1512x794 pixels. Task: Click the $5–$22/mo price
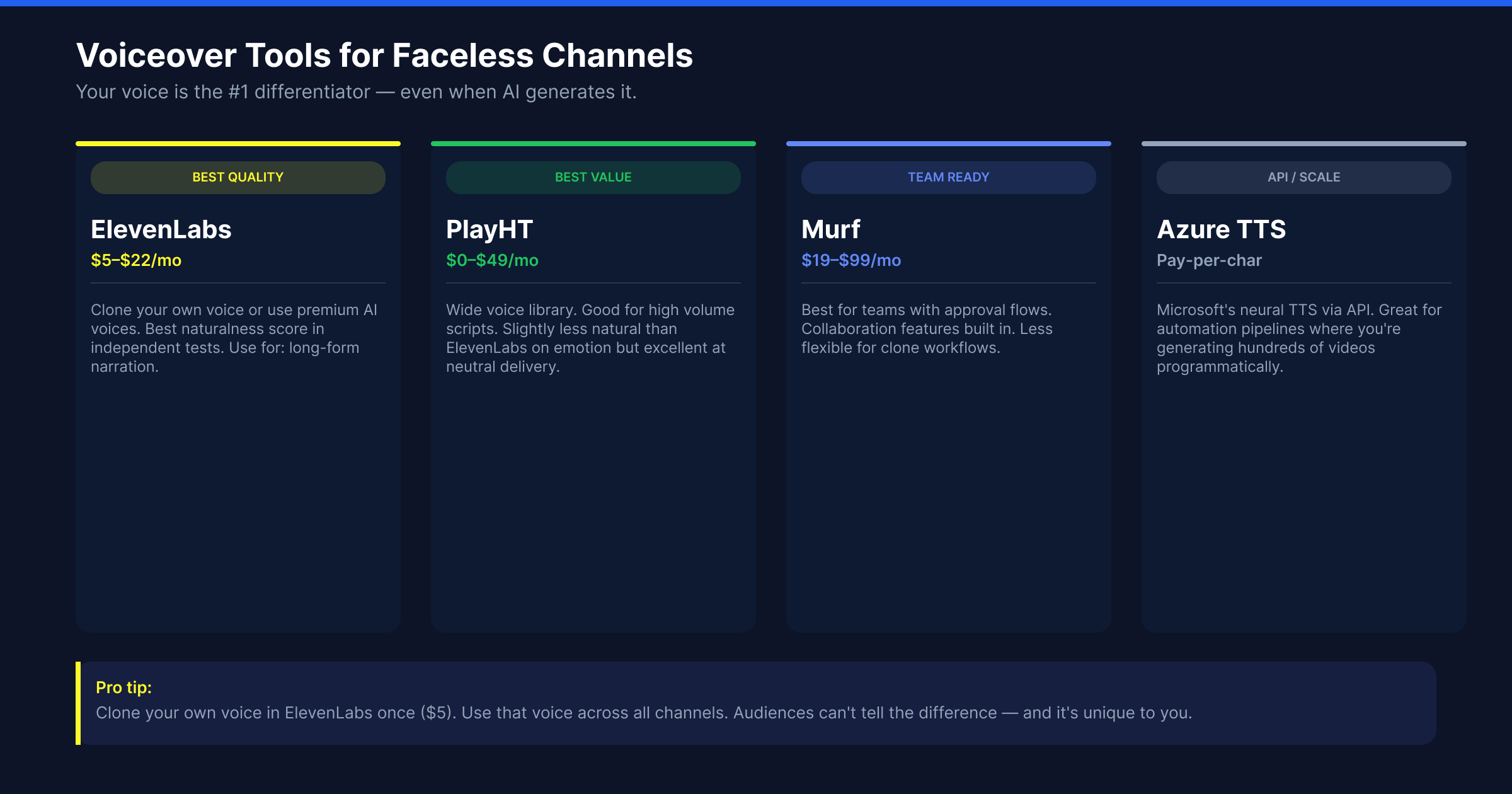click(136, 260)
